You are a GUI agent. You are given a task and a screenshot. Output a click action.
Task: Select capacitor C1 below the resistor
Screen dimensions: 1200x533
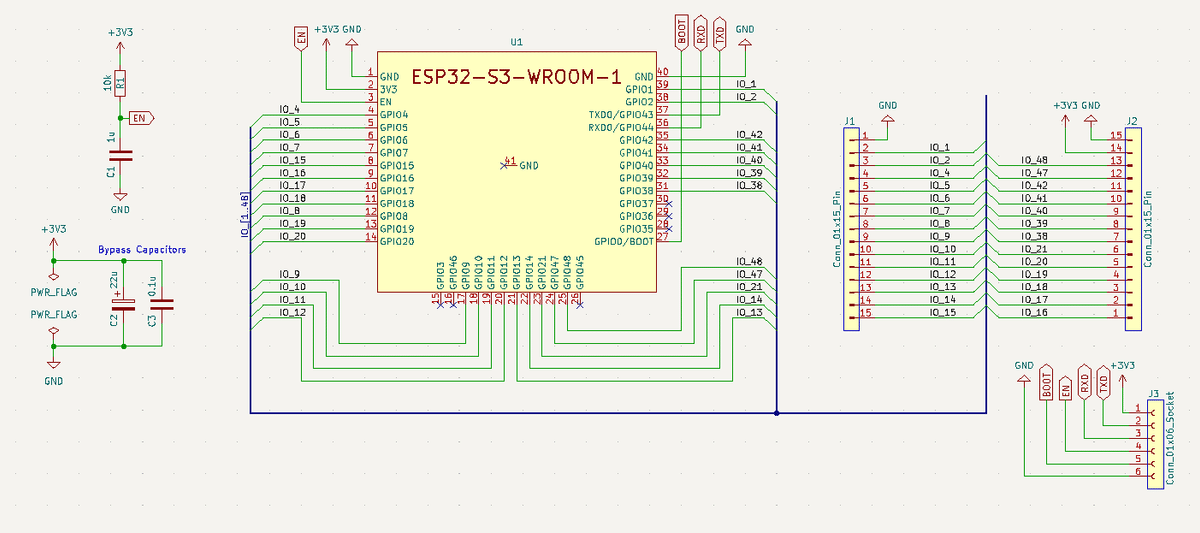coord(120,155)
